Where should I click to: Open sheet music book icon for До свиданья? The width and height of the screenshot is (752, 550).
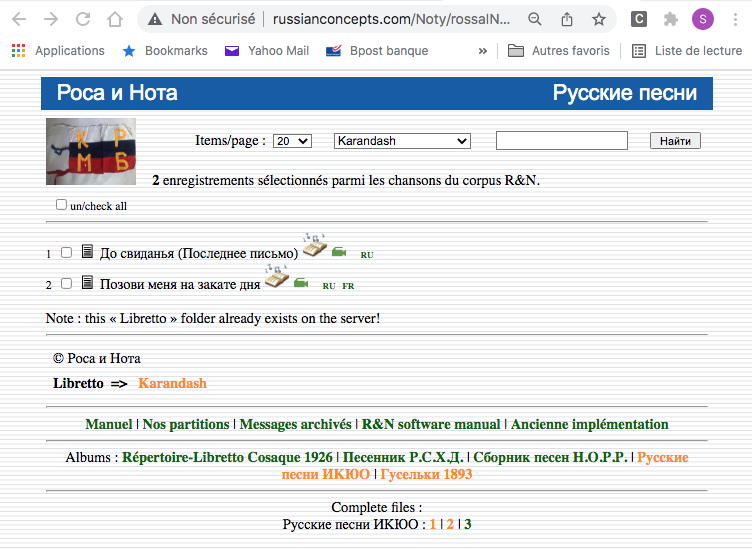[315, 246]
